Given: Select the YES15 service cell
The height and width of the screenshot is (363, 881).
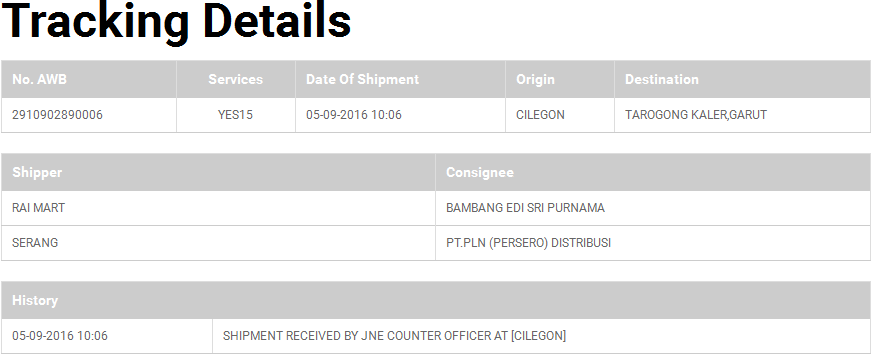Looking at the screenshot, I should 235,115.
